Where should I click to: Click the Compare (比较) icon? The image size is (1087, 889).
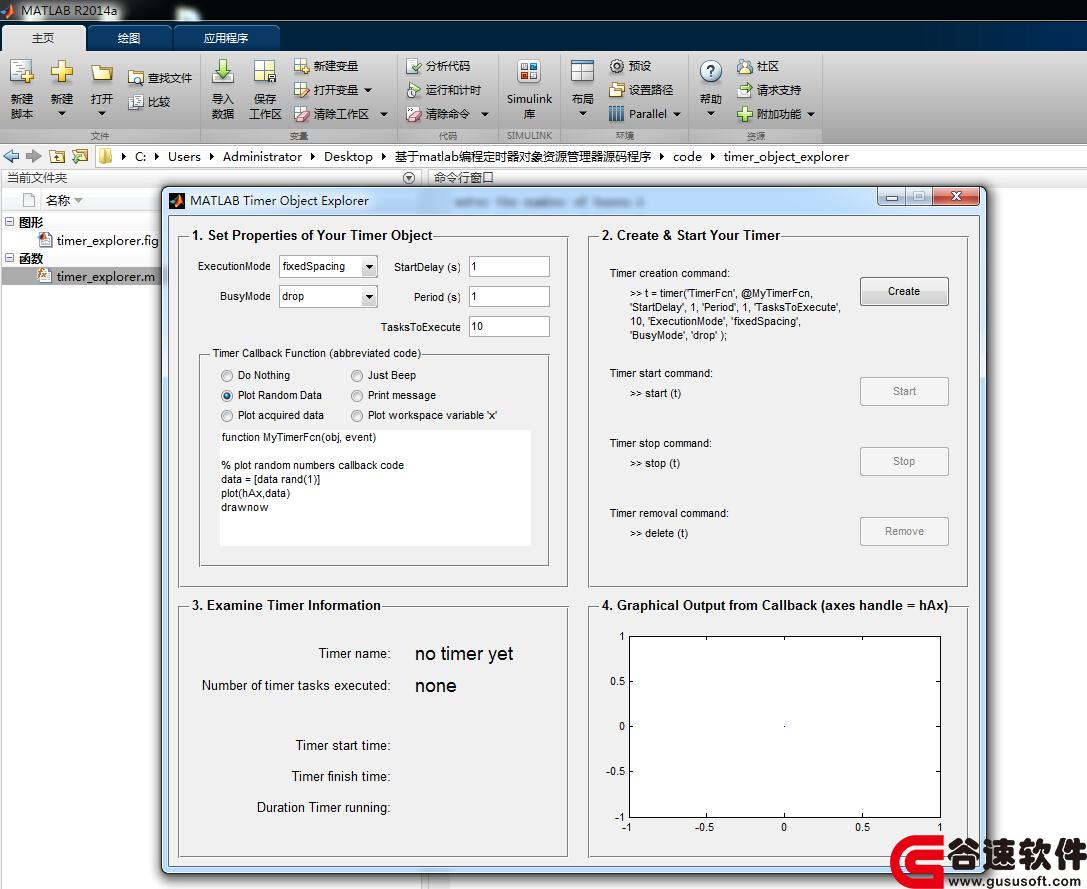point(135,102)
